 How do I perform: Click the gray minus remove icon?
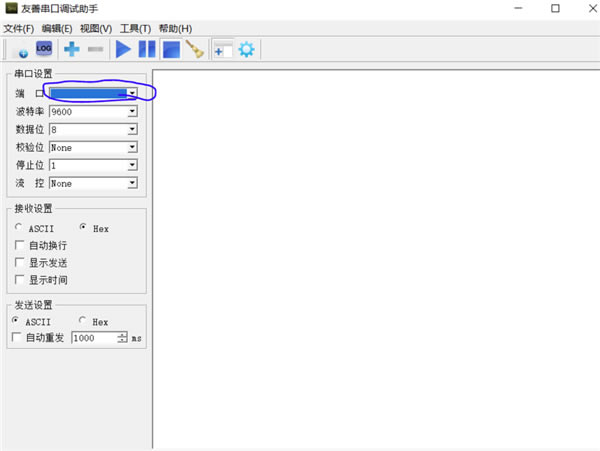click(x=95, y=49)
